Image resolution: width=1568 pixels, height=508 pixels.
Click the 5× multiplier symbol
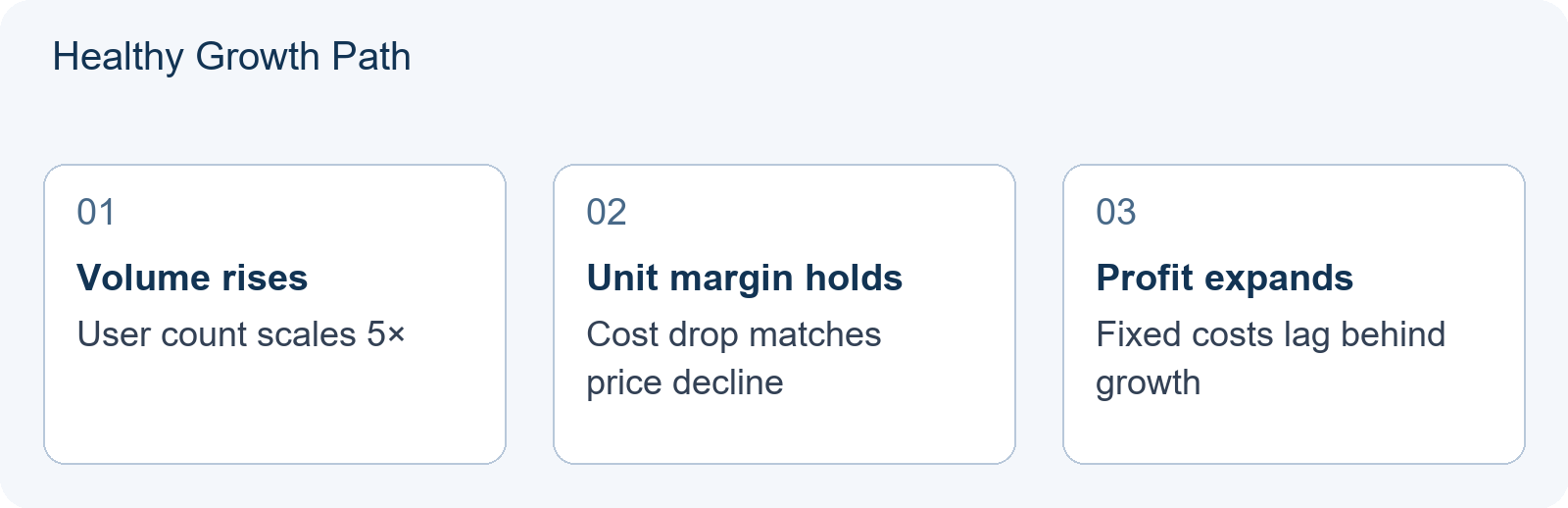386,334
